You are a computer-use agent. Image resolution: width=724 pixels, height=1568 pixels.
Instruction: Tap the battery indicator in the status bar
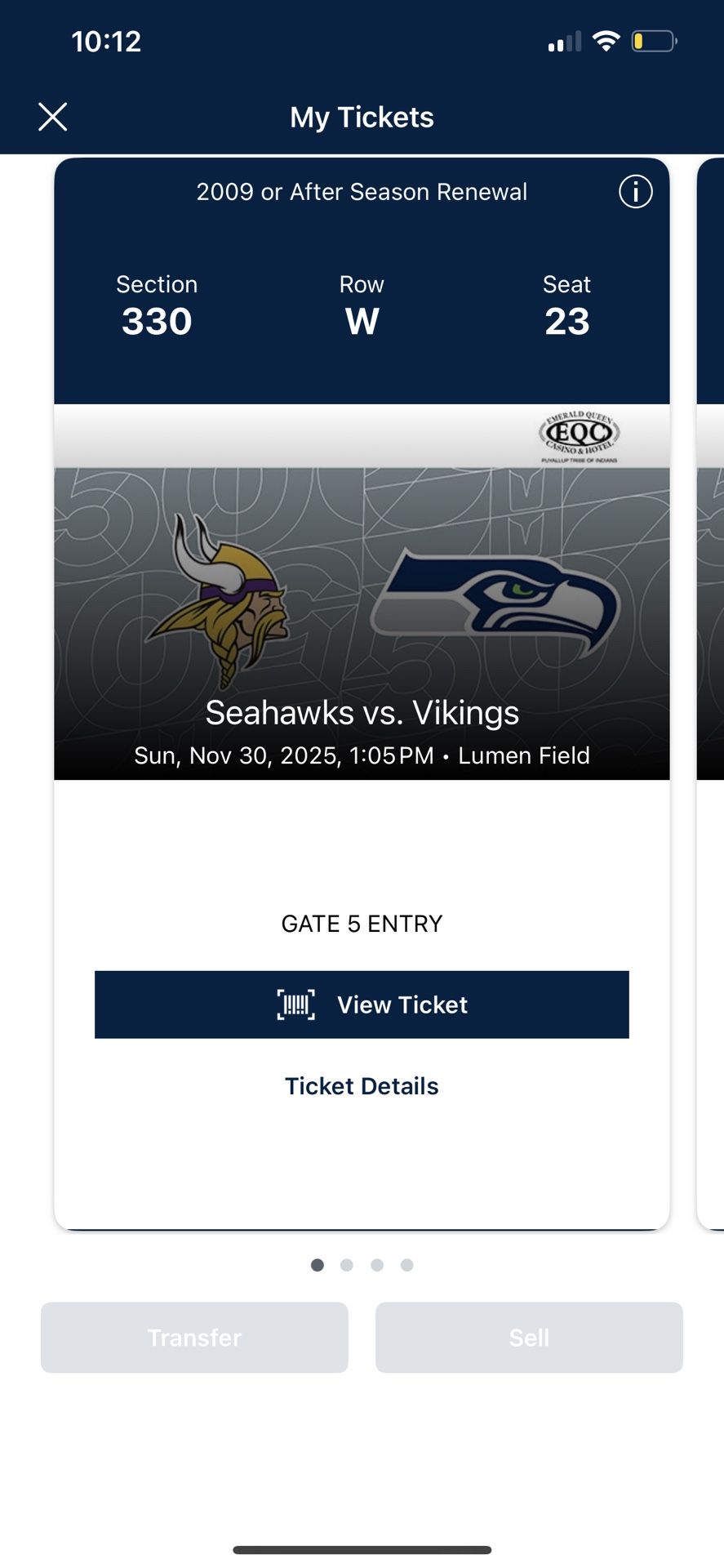coord(653,39)
